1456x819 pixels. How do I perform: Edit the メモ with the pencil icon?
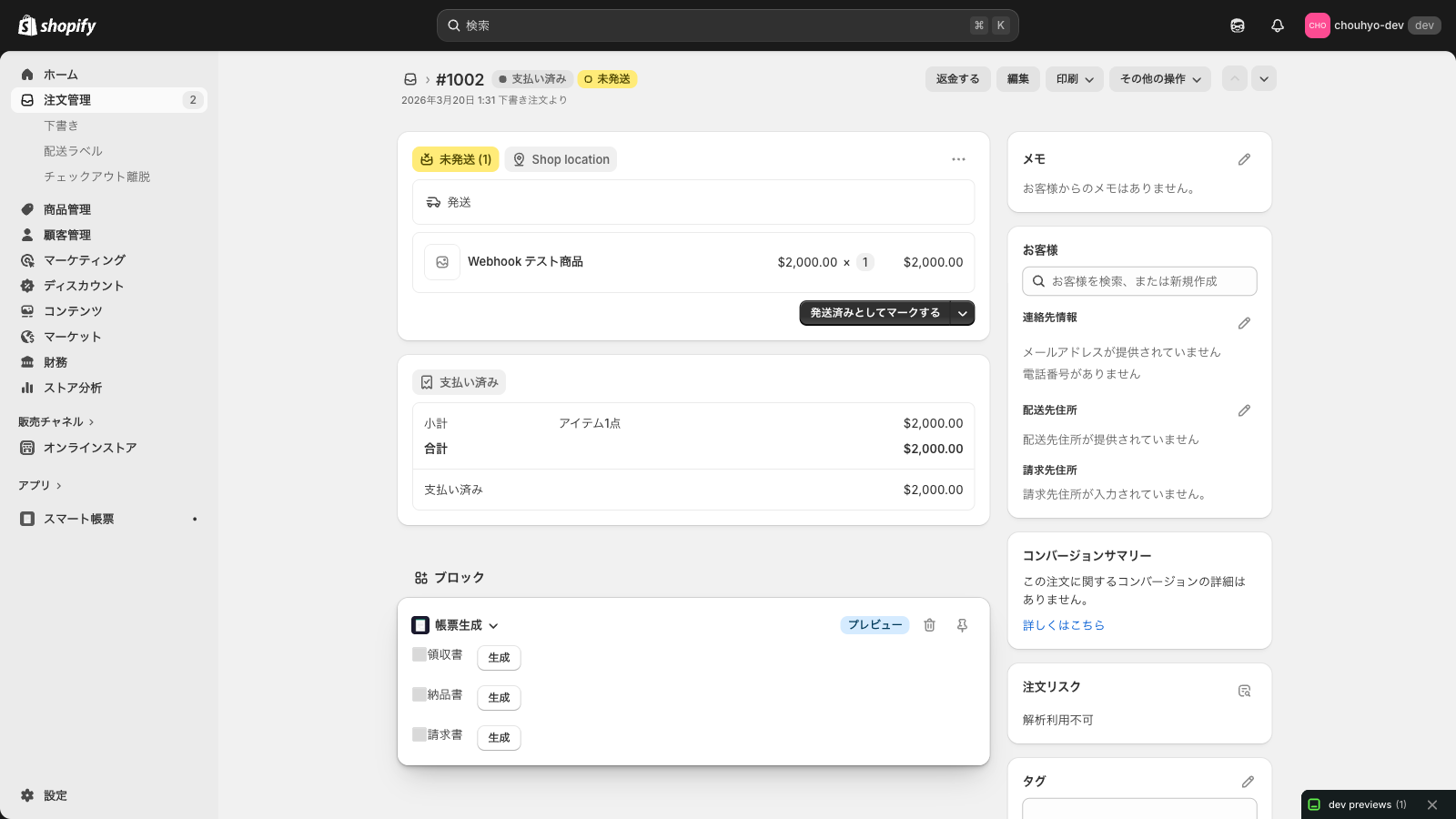(x=1245, y=159)
